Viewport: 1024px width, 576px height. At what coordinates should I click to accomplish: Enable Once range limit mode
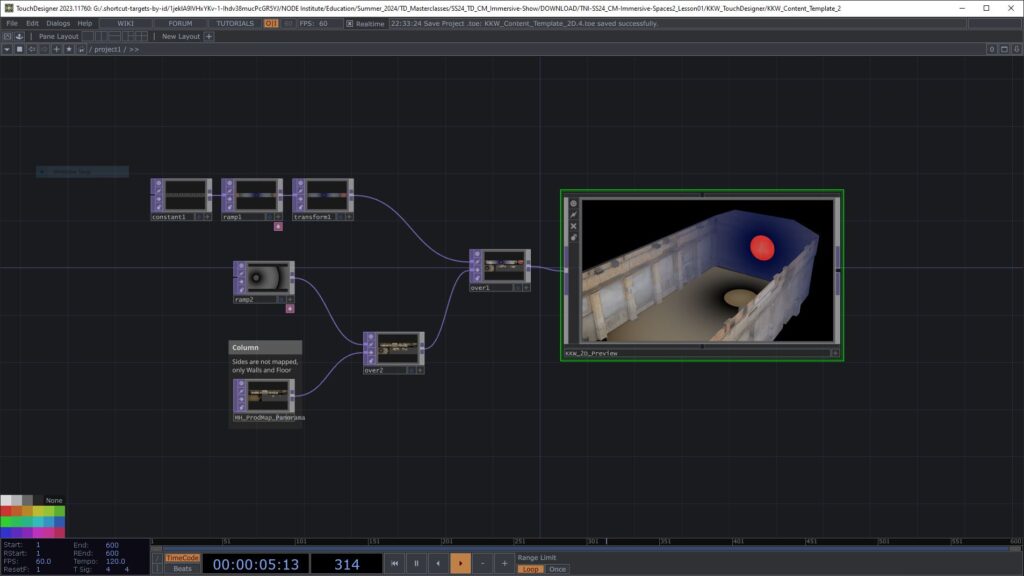[557, 569]
